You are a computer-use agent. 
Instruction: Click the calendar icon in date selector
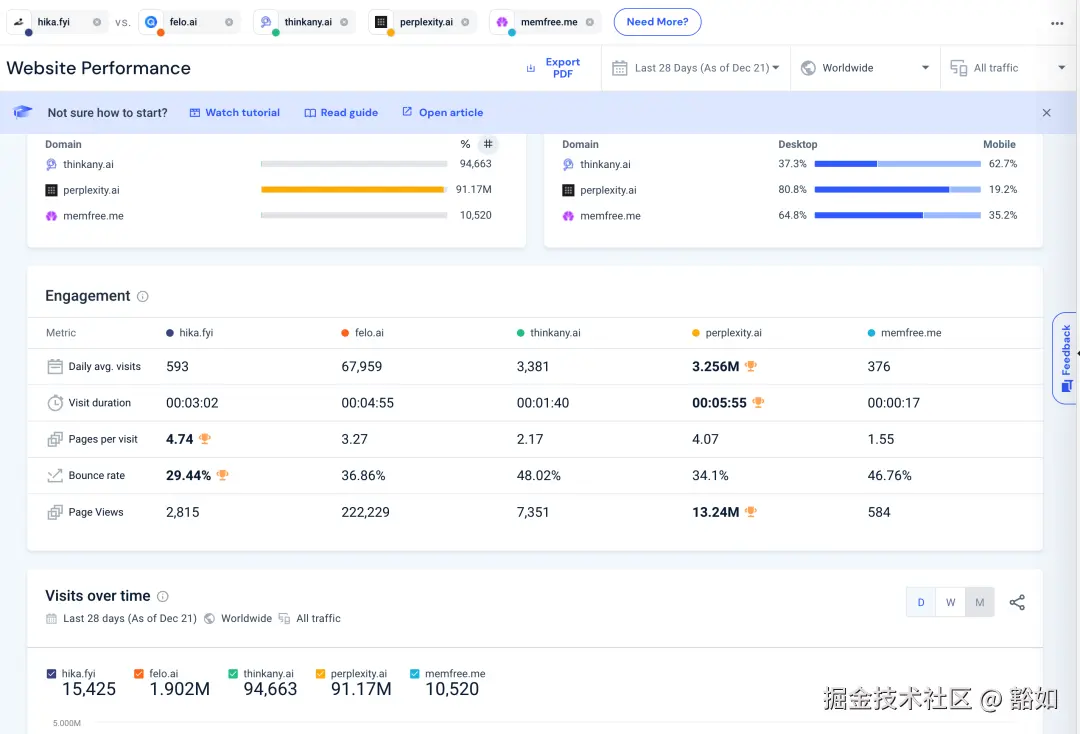[620, 68]
